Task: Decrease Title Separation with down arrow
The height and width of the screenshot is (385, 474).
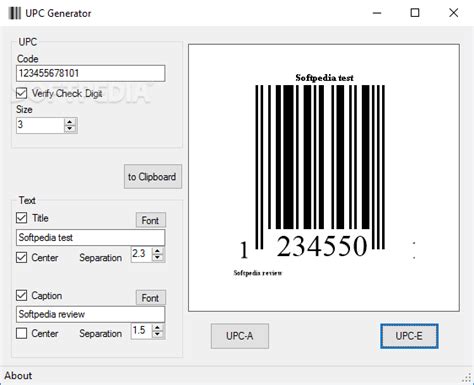Action: click(158, 258)
